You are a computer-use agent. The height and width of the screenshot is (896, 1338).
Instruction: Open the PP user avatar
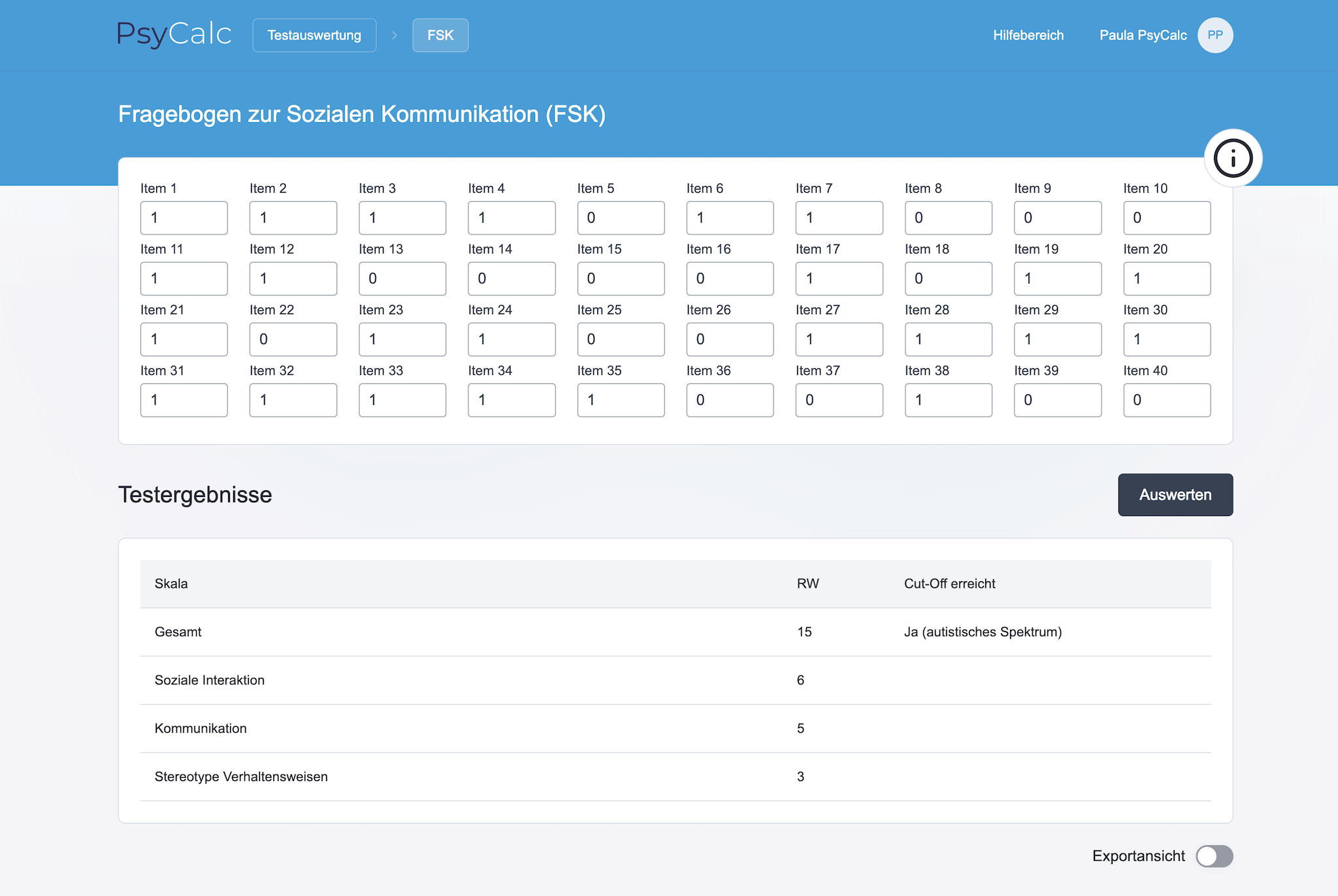coord(1215,35)
